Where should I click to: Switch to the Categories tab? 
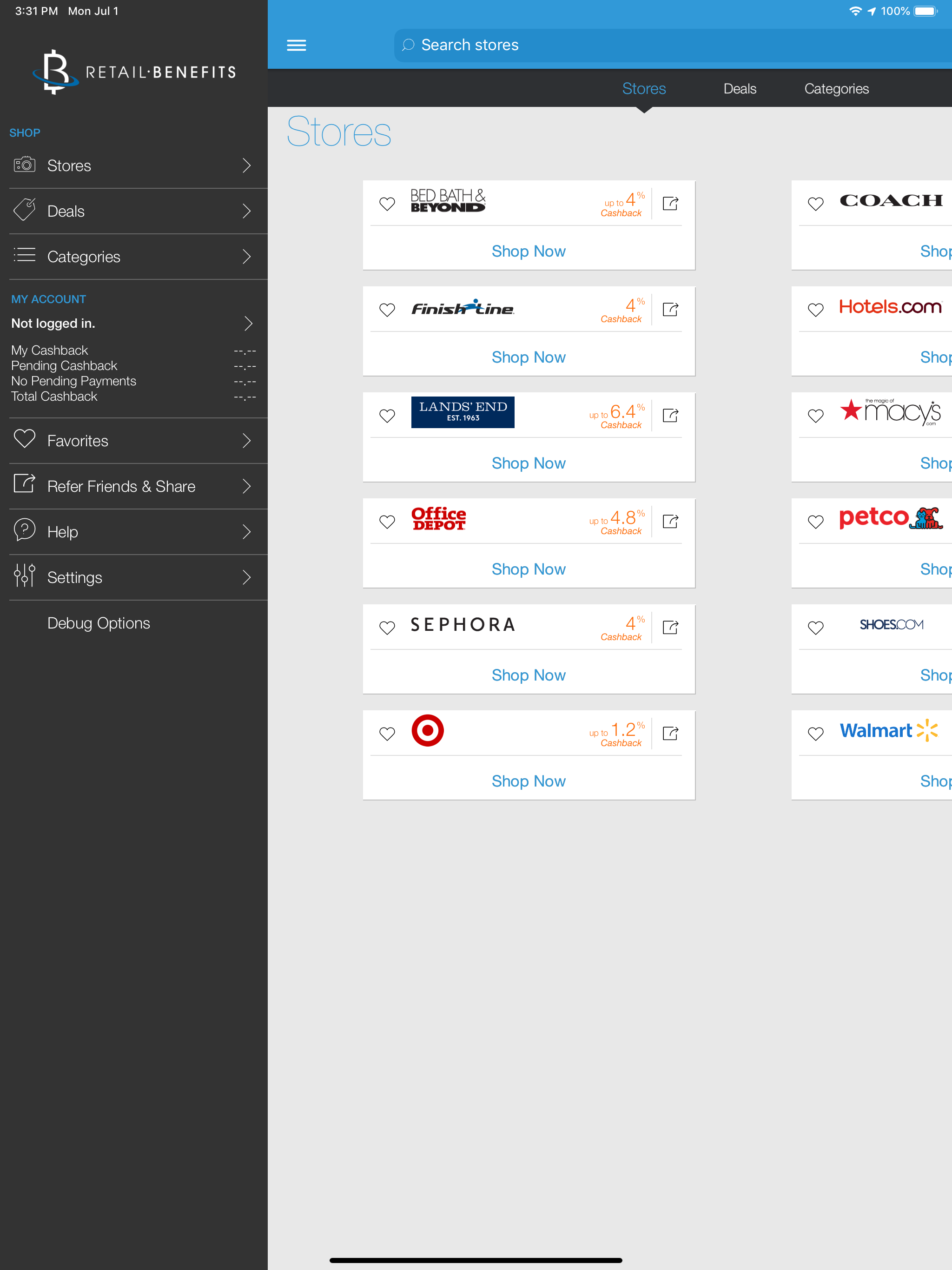(836, 88)
